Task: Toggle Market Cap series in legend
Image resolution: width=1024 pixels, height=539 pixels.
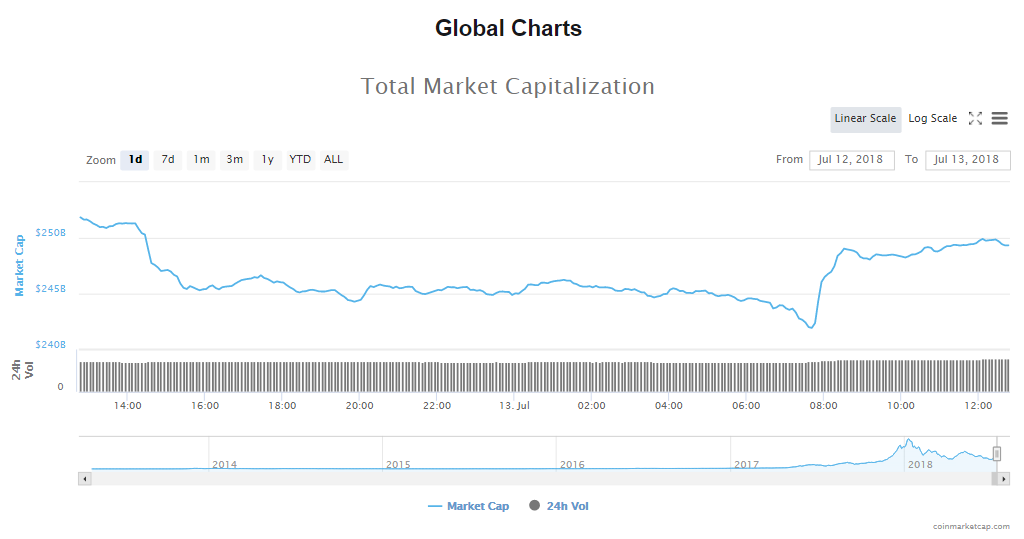Action: [x=468, y=506]
